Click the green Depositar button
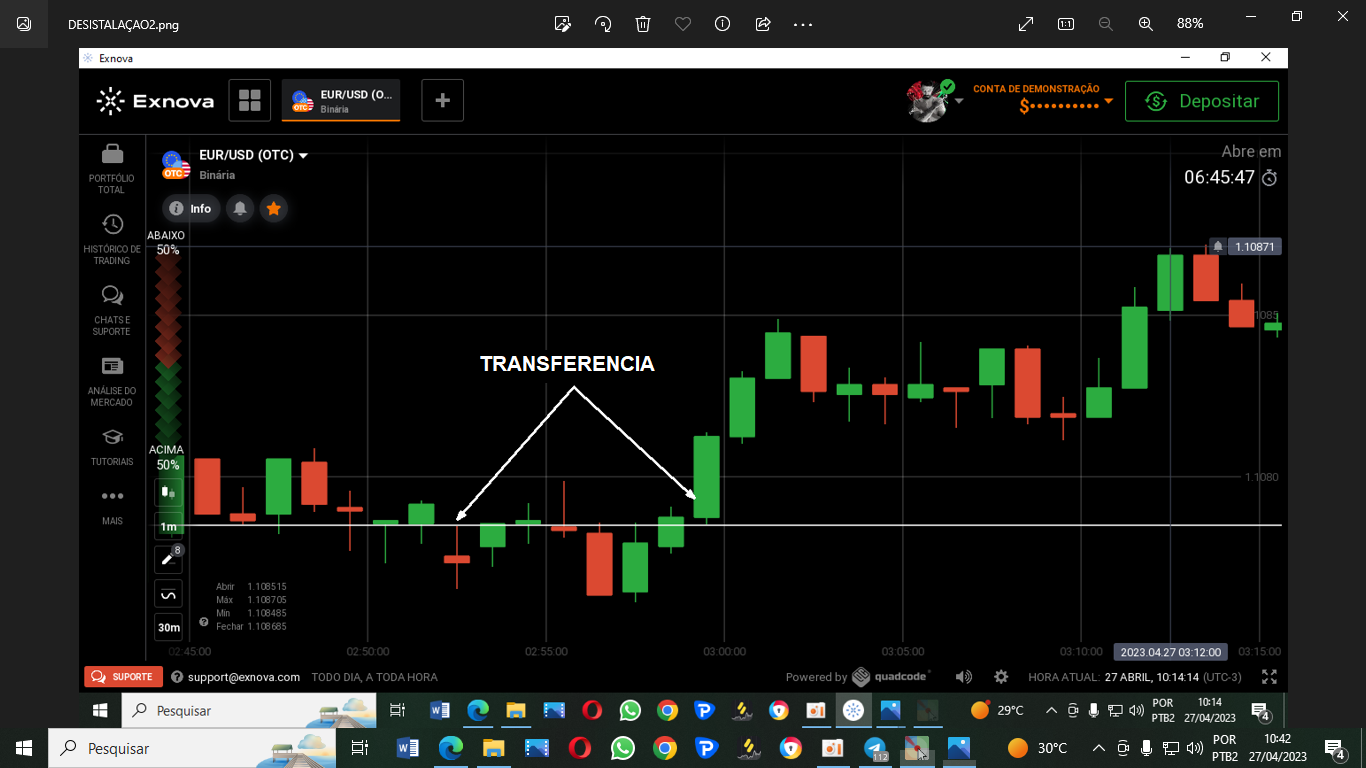Viewport: 1366px width, 768px height. pos(1201,101)
